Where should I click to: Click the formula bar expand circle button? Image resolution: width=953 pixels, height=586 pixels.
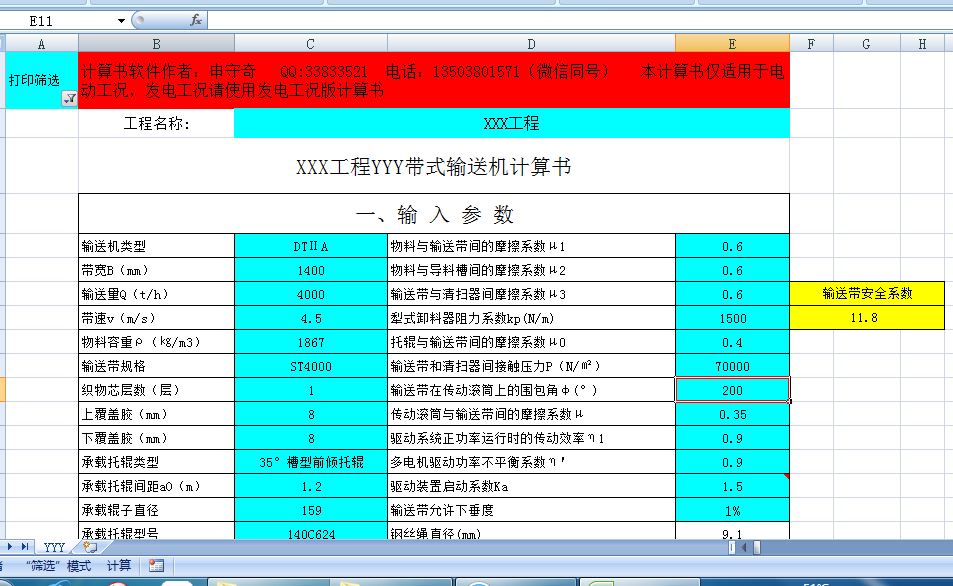[x=140, y=20]
